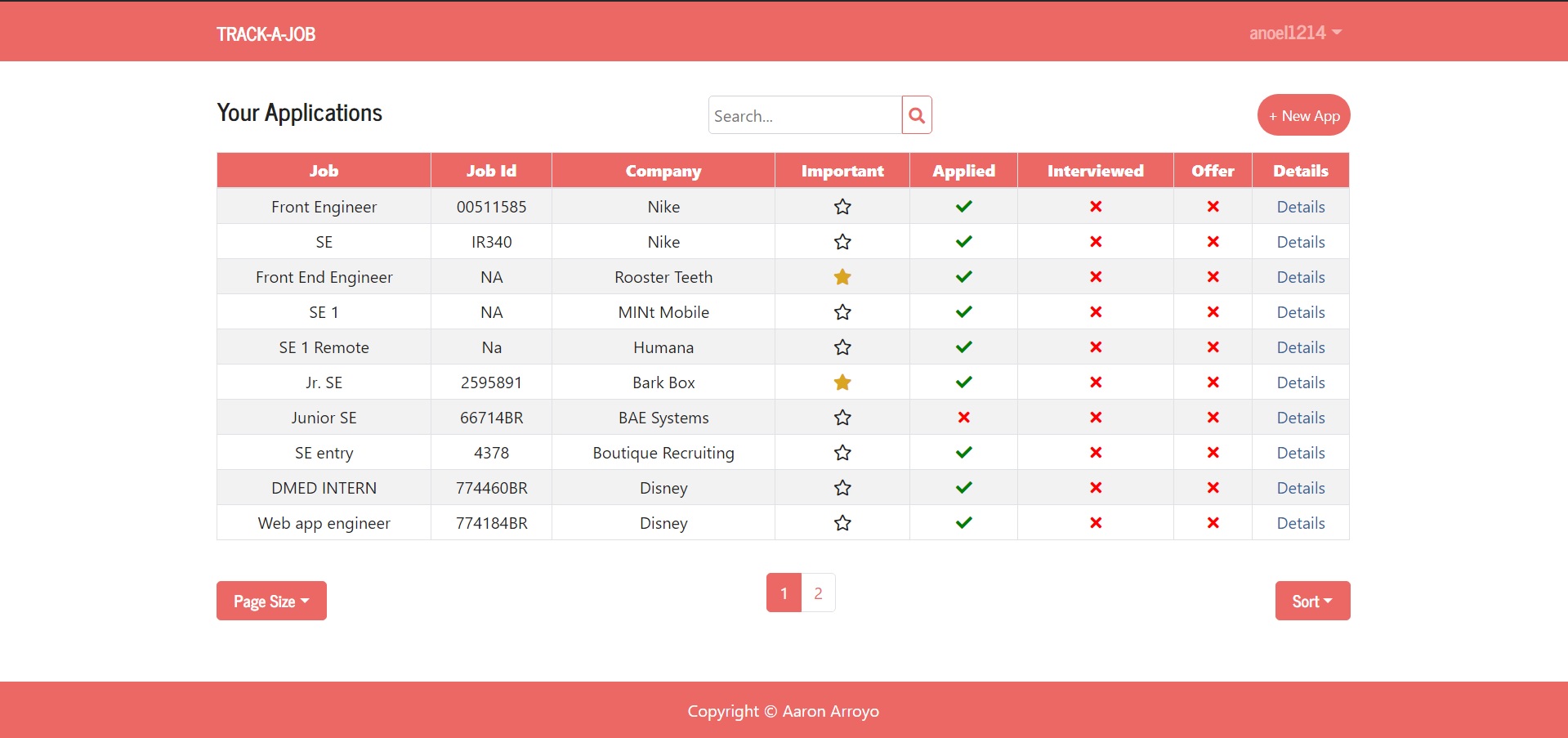Click offer X for BAE Systems row
This screenshot has height=738, width=1568.
pyautogui.click(x=1213, y=418)
